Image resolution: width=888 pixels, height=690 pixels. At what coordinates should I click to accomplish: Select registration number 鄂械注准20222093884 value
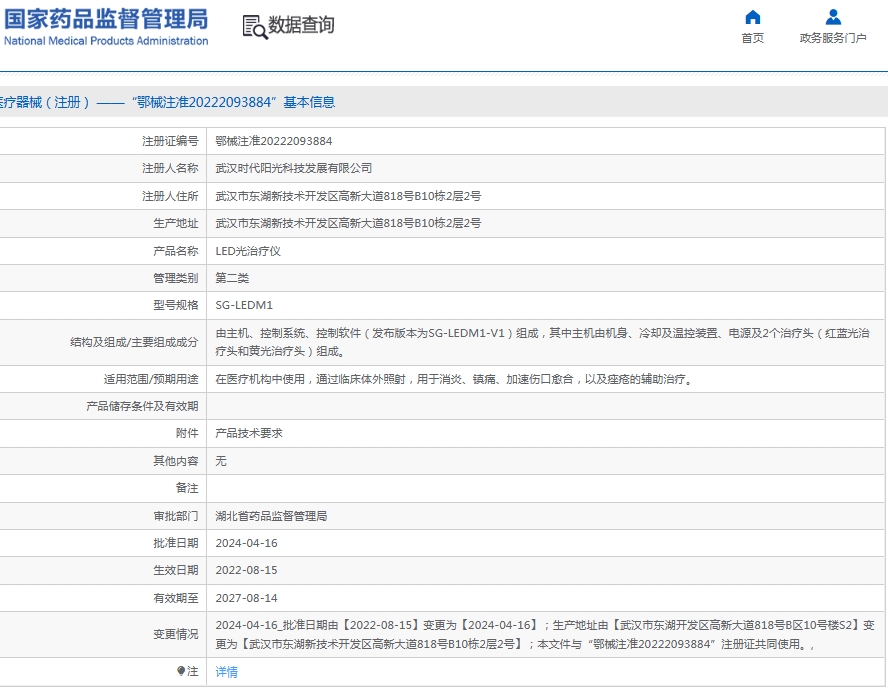tap(274, 141)
